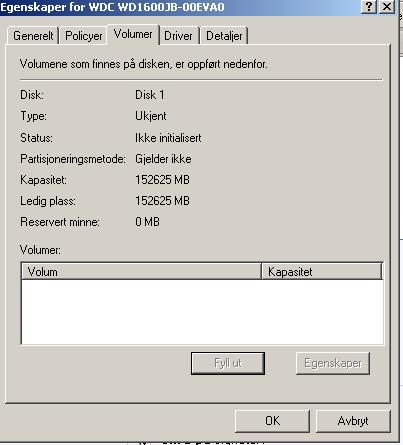Go to the Driver tab
This screenshot has height=445, width=403.
pyautogui.click(x=178, y=35)
